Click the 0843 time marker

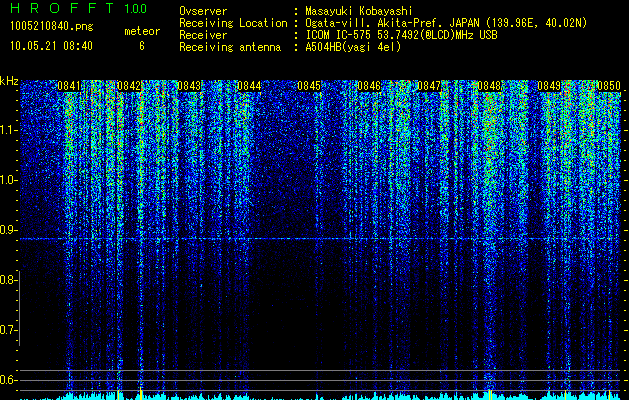click(189, 86)
